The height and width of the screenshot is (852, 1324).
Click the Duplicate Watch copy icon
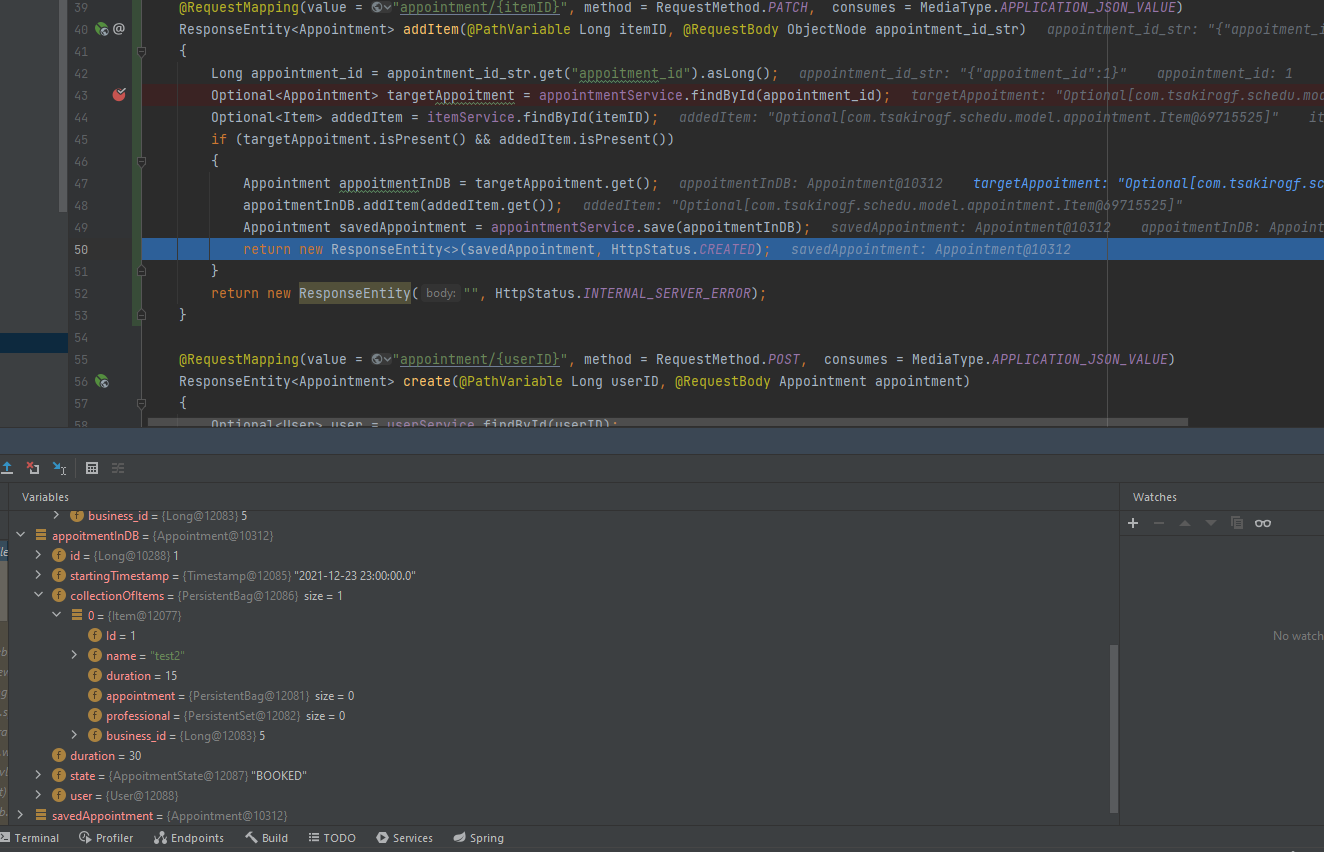pyautogui.click(x=1237, y=523)
